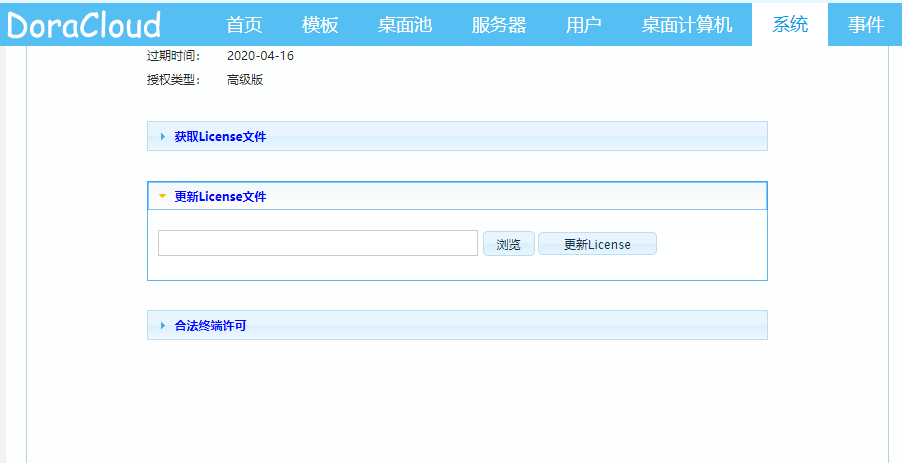Focus the License file path field

317,244
